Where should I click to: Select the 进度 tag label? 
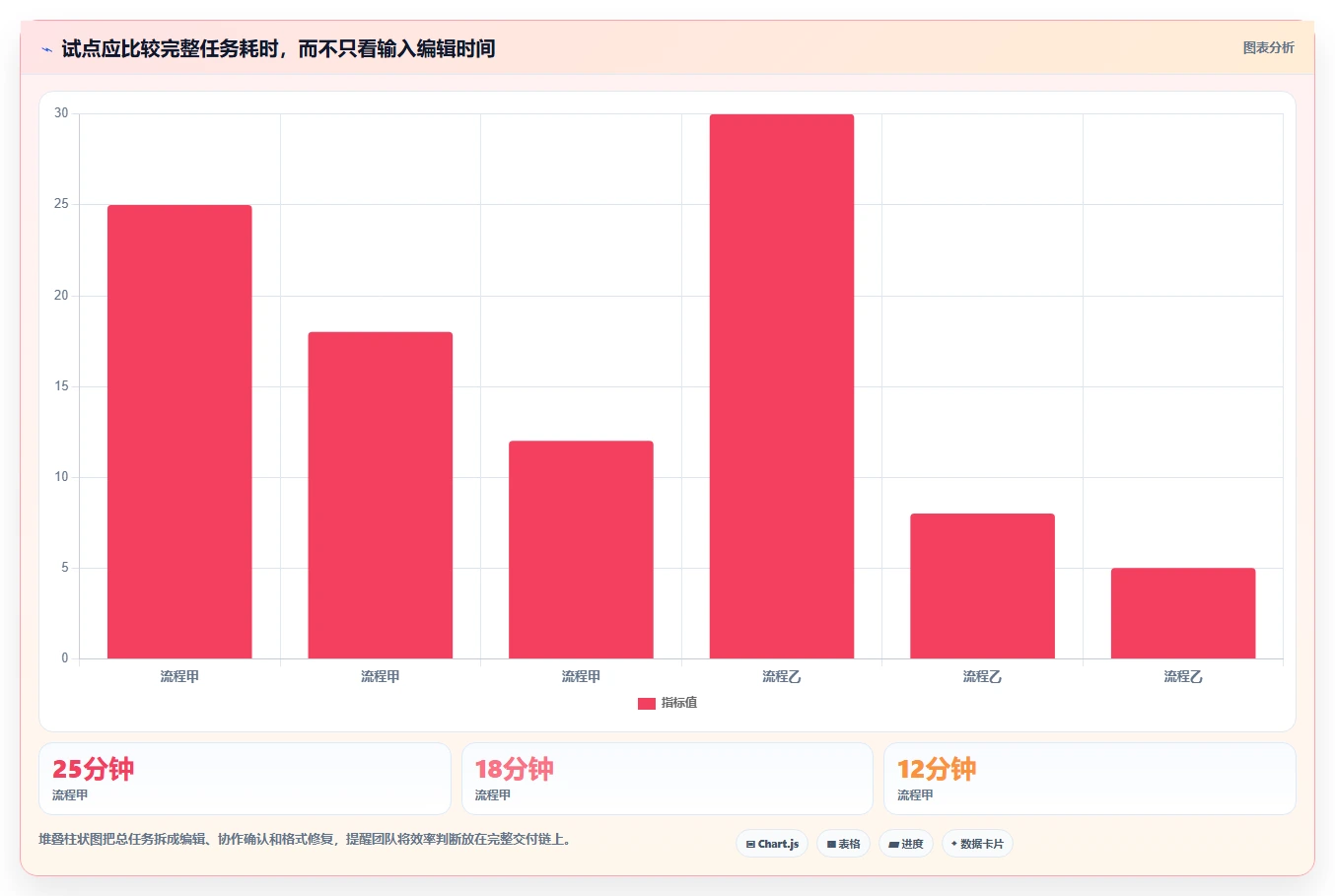point(912,844)
